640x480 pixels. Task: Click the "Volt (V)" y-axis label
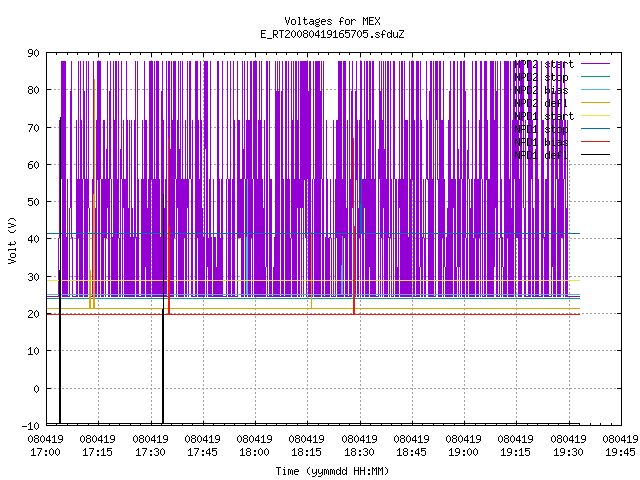(12, 240)
